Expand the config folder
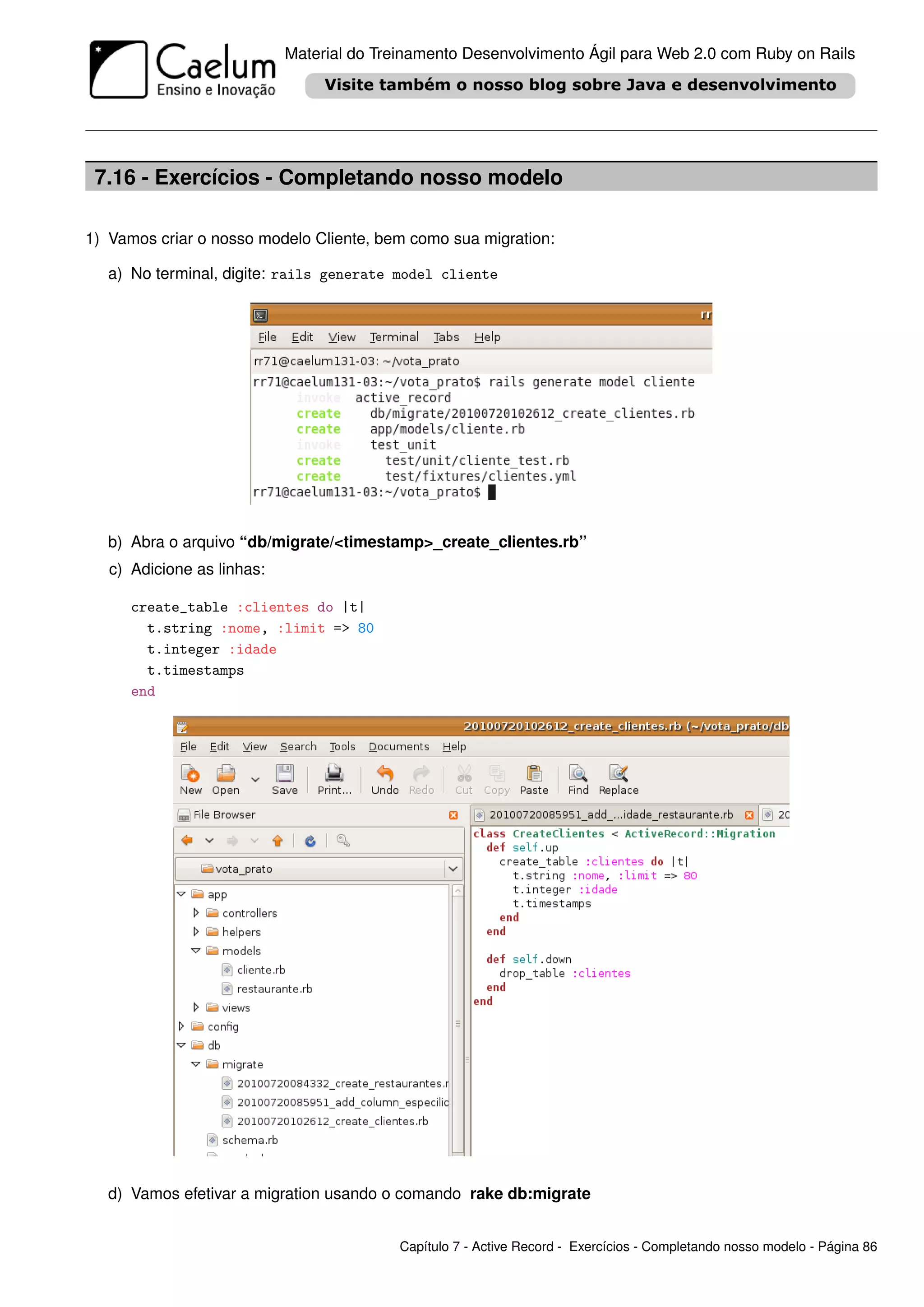The image size is (924, 1307). point(181,1026)
